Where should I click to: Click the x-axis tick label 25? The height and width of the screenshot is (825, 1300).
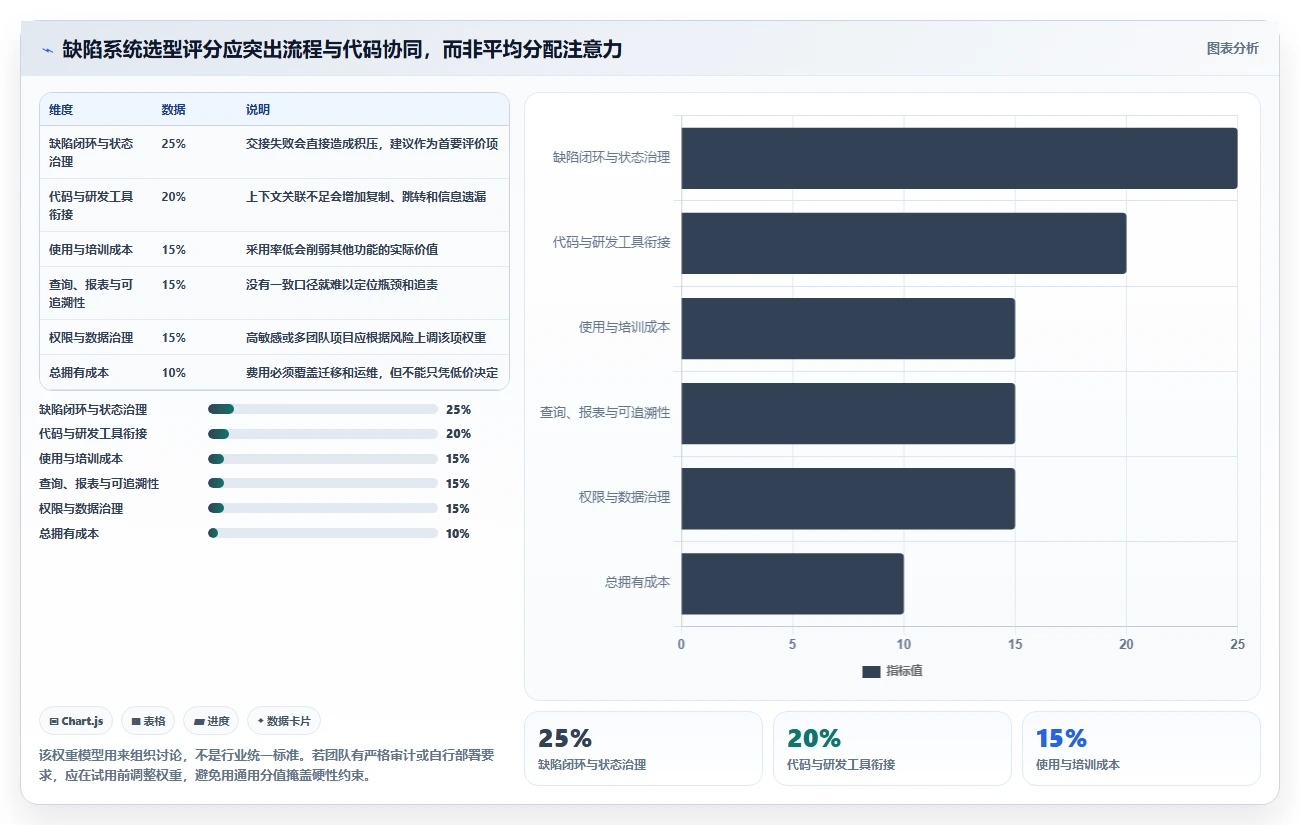1237,645
